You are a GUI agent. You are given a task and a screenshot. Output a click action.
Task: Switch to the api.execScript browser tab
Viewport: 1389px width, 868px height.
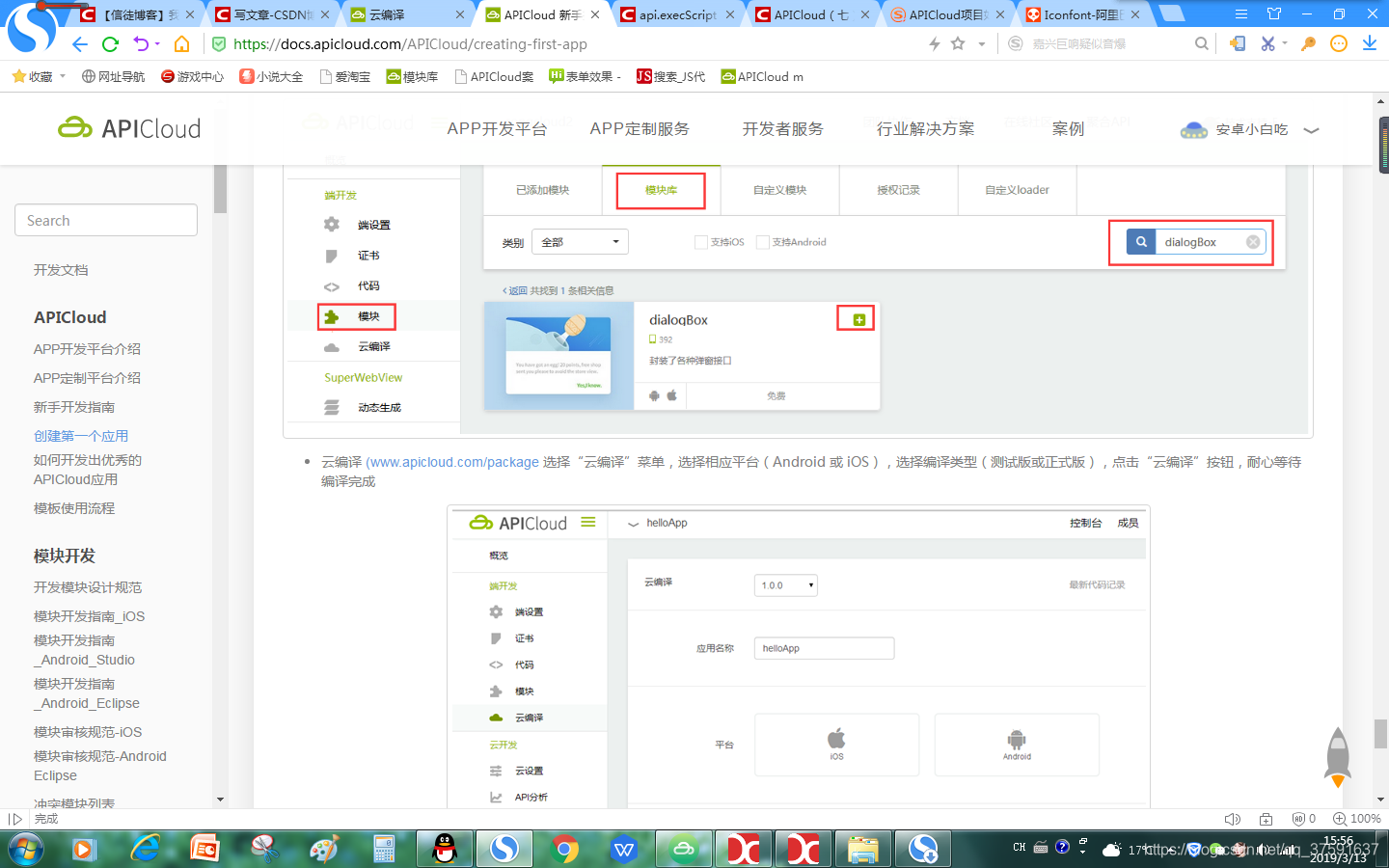[679, 14]
